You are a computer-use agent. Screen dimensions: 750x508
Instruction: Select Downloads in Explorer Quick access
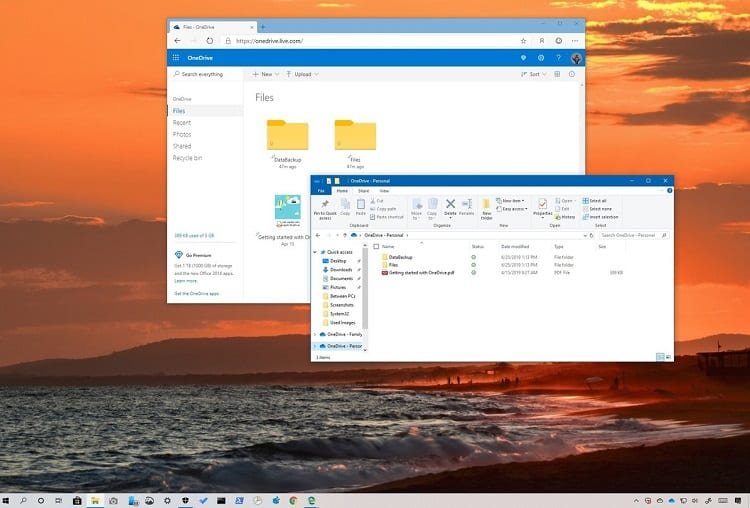[x=341, y=270]
